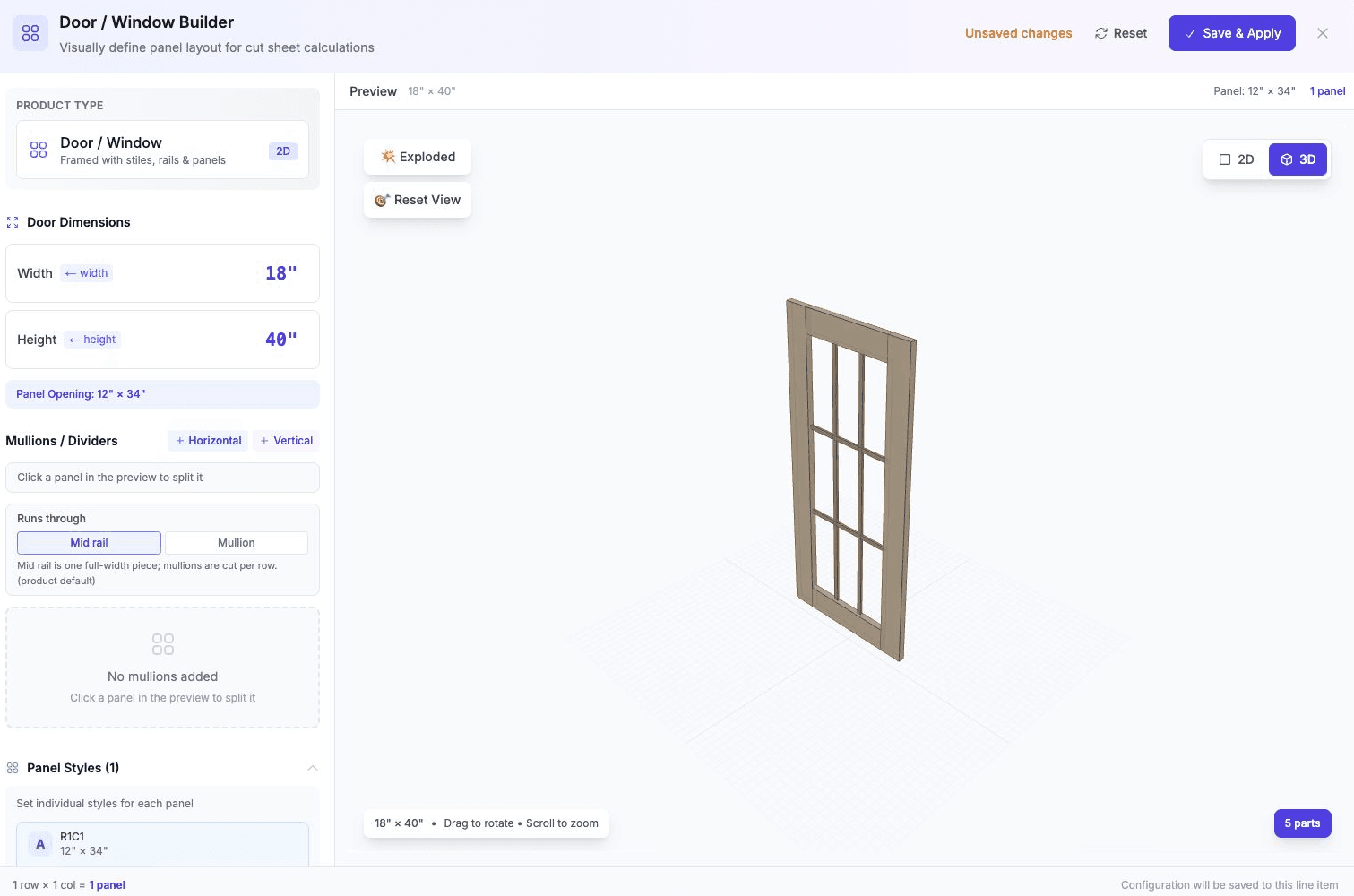Click the Panel: 12" × 34" preview label
Viewport: 1354px width, 896px height.
coord(1255,91)
